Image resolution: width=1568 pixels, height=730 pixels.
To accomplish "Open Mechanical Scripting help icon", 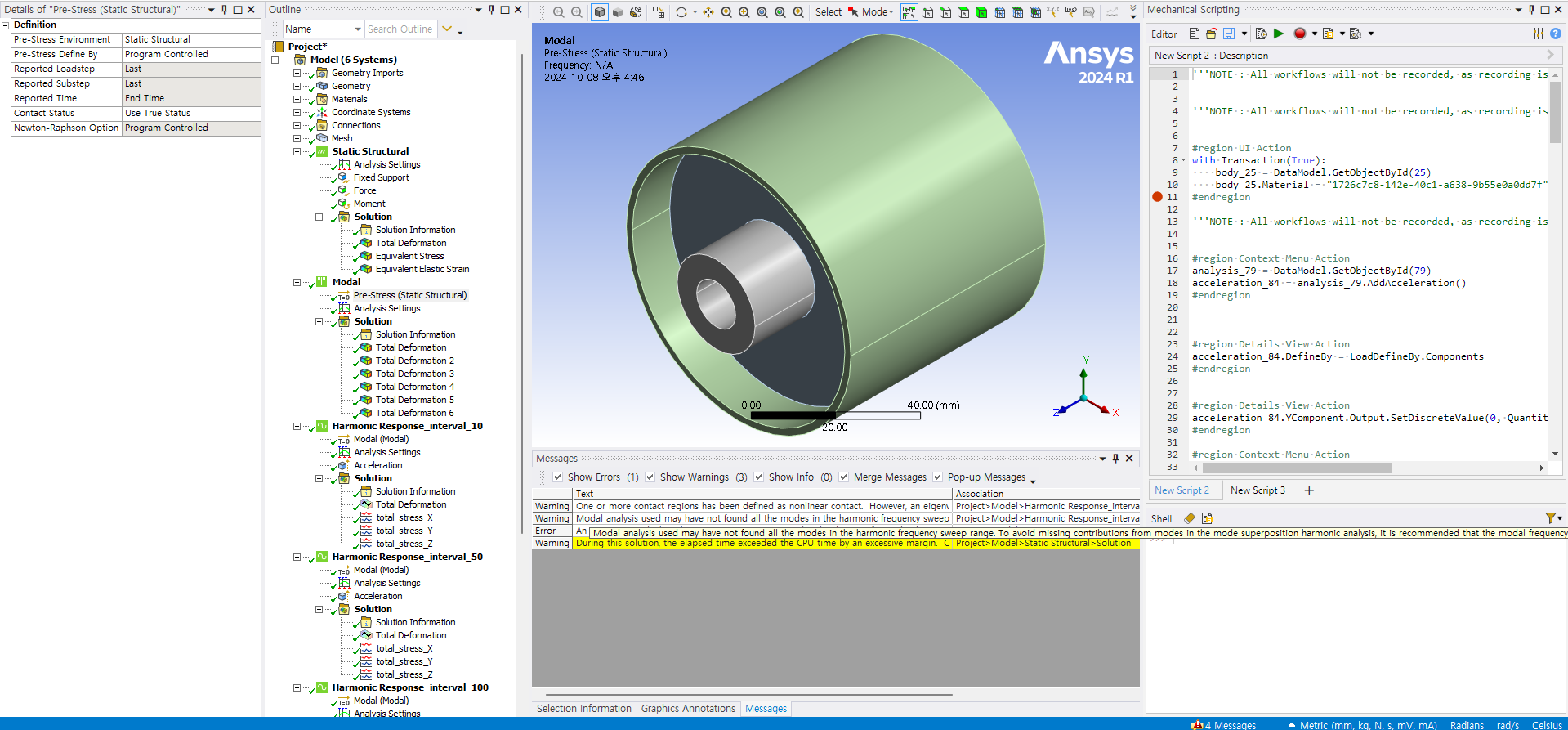I will click(1556, 34).
